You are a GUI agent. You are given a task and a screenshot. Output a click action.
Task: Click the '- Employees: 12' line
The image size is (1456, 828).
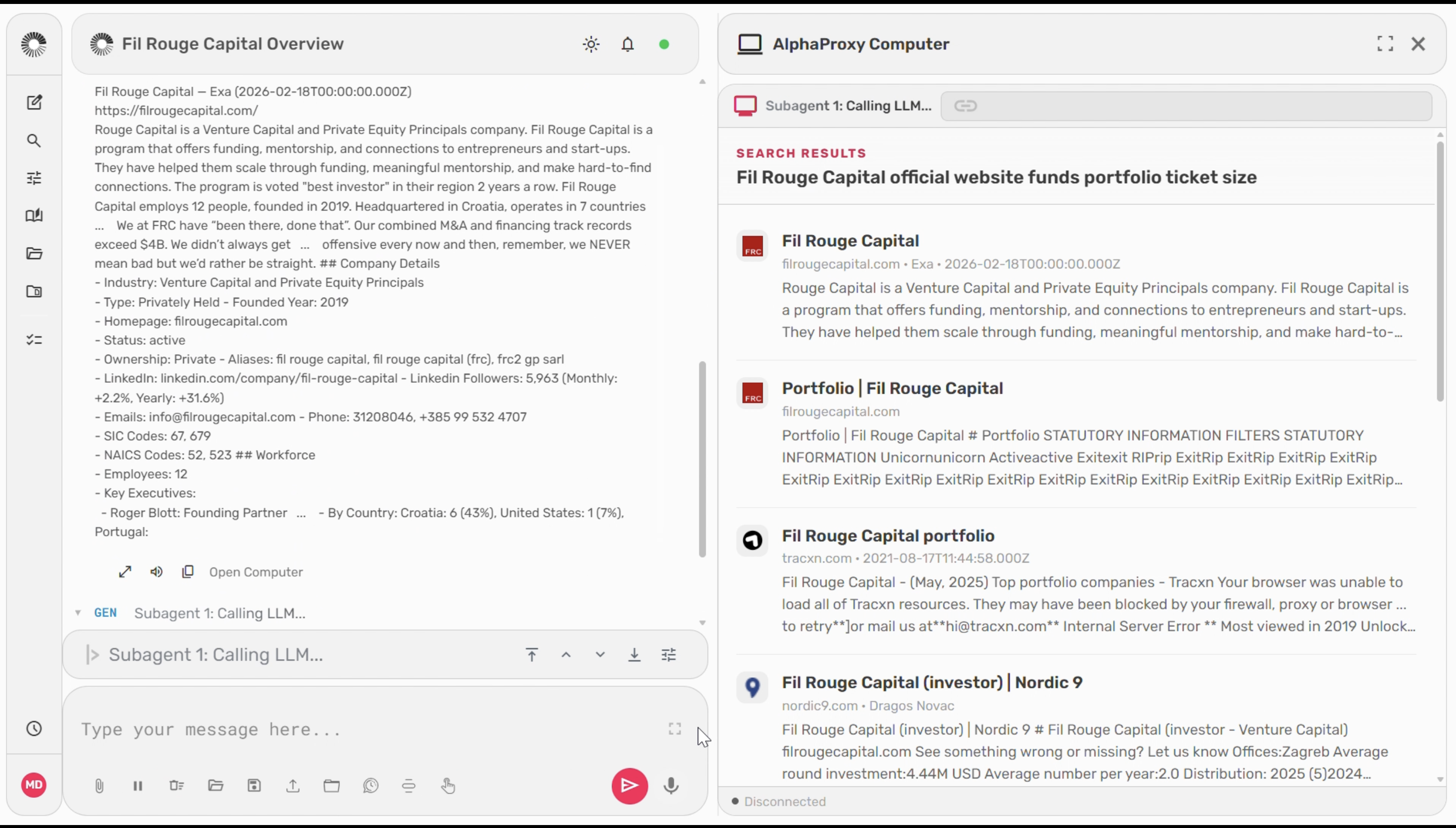(141, 474)
